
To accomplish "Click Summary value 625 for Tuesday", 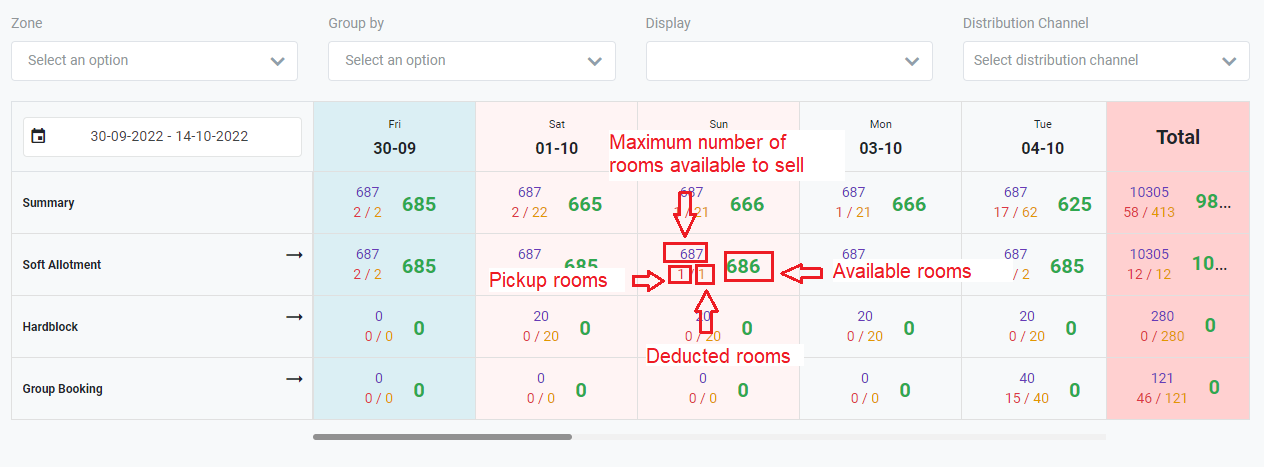I will click(x=1075, y=204).
